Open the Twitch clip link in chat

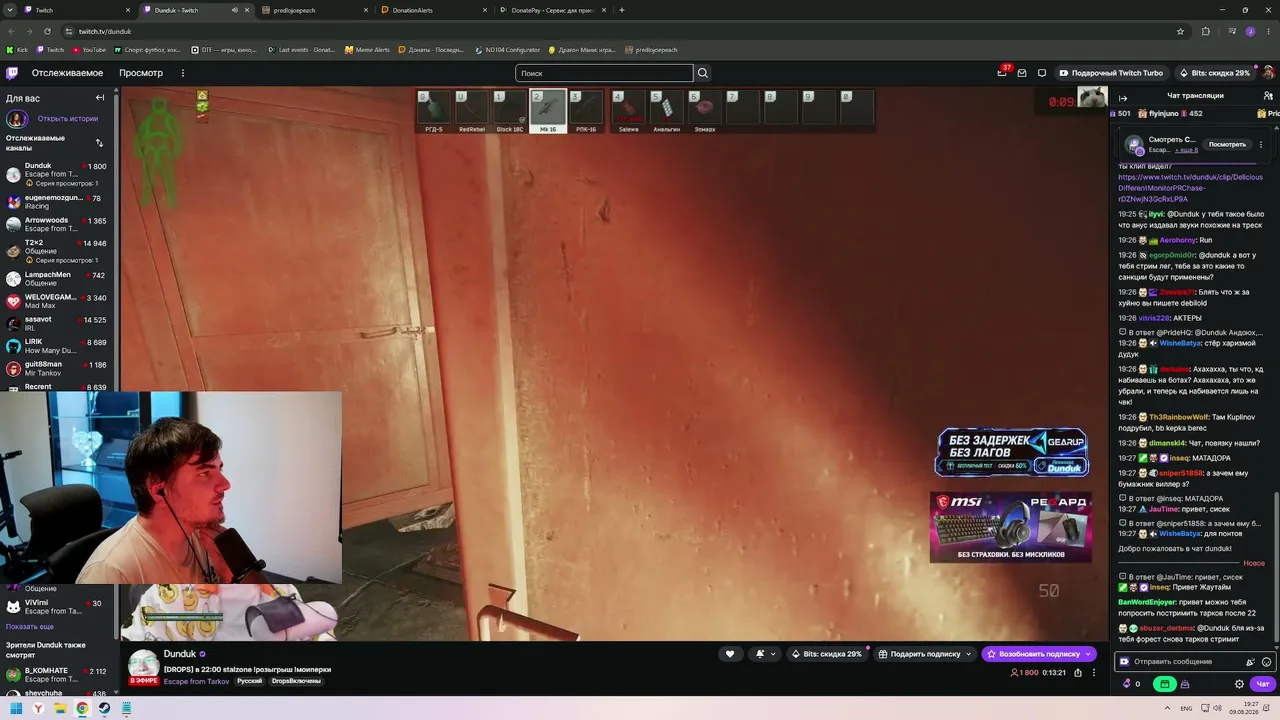(1190, 188)
